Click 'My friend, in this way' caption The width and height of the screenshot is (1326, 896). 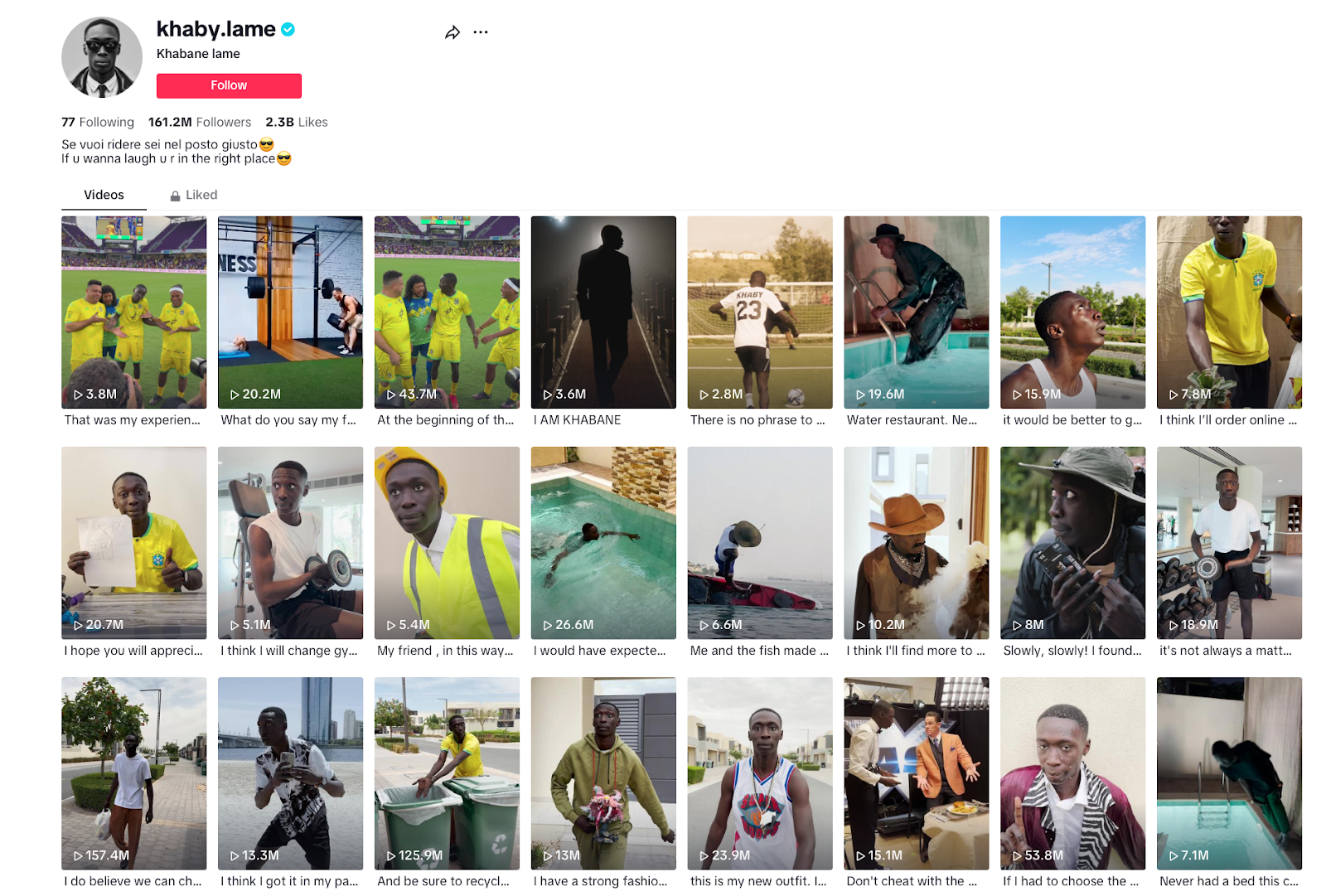click(445, 651)
